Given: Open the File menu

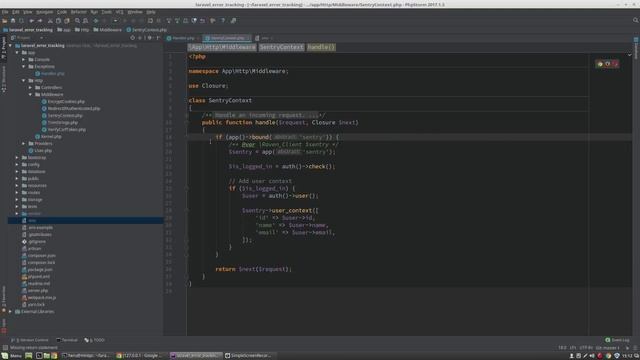Looking at the screenshot, I should pyautogui.click(x=5, y=12).
